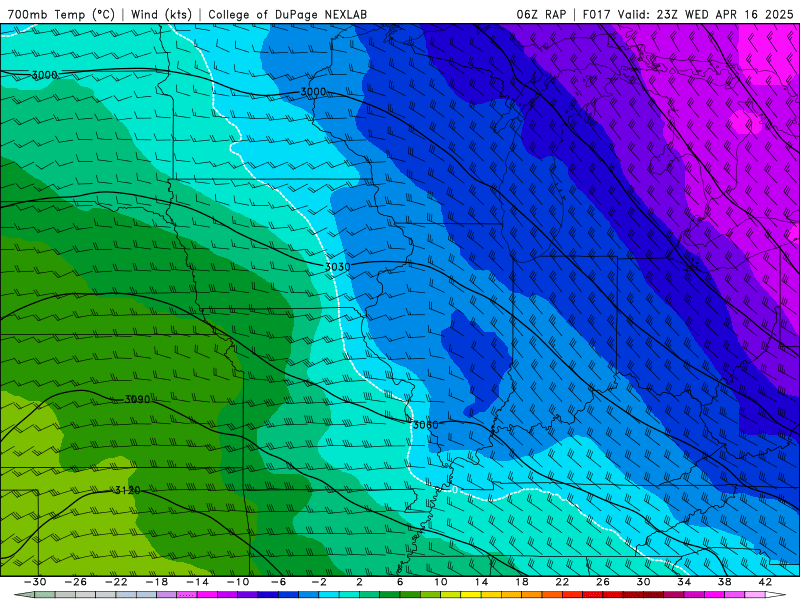Click the −2 value on the color scale
This screenshot has width=800, height=600.
[x=319, y=582]
